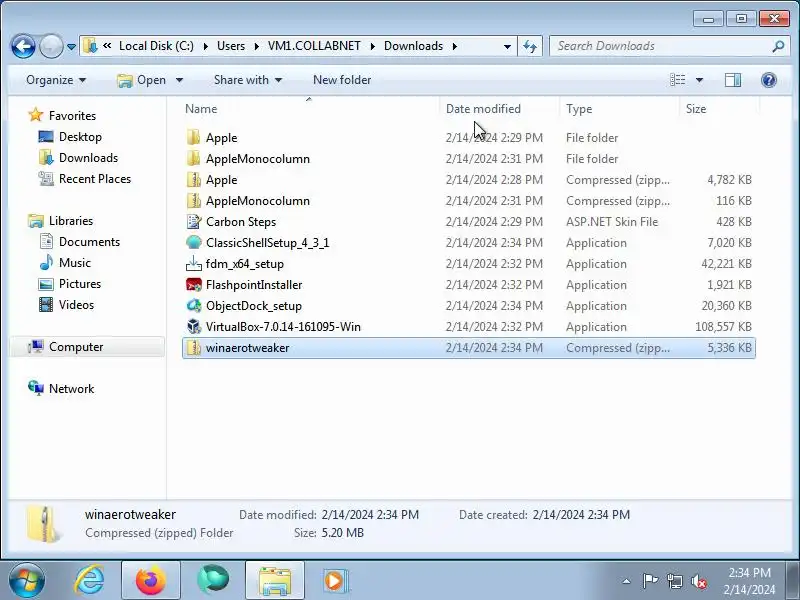
Task: Sort by the Type column header
Action: tap(579, 109)
